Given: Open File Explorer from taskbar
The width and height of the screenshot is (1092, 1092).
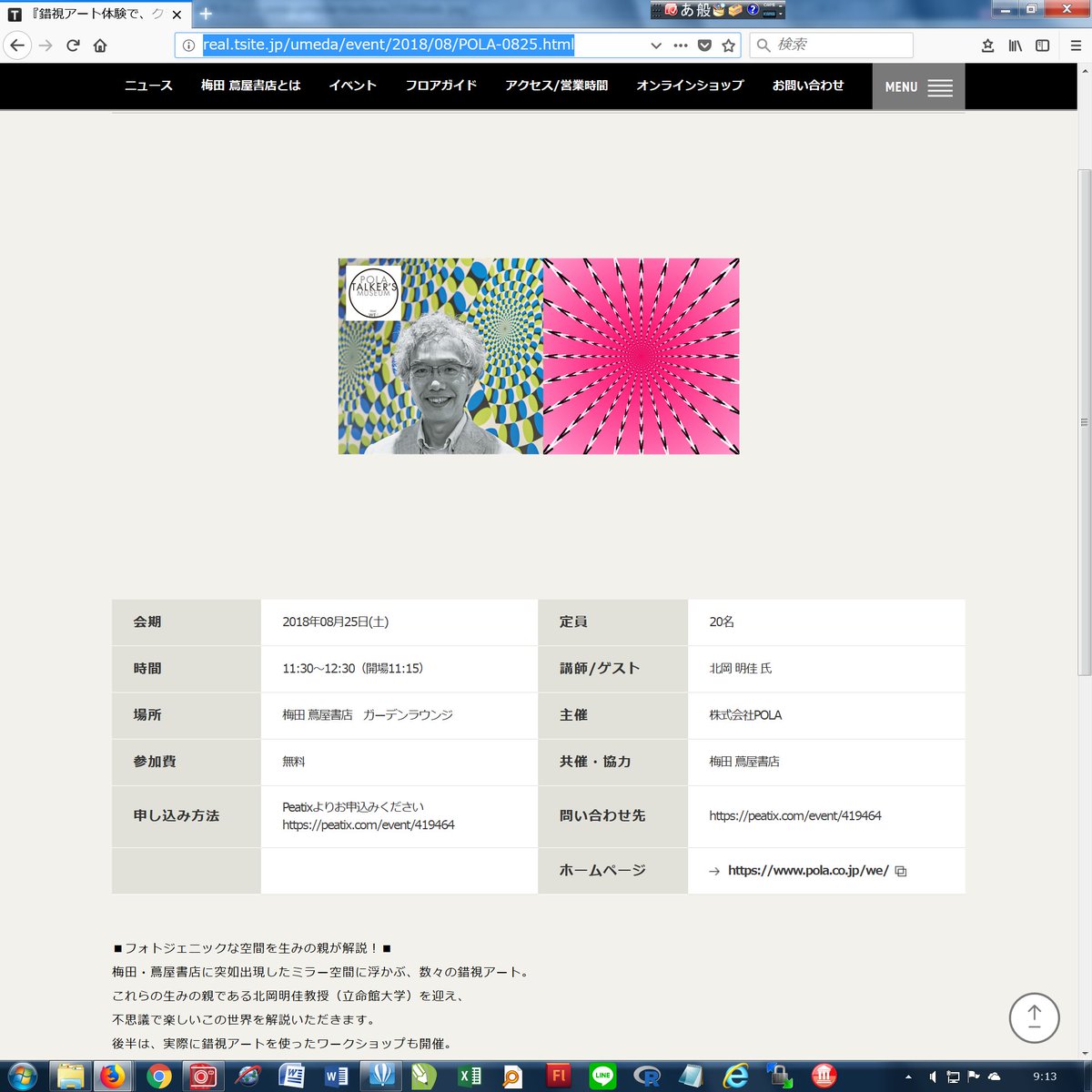Looking at the screenshot, I should (x=70, y=1077).
